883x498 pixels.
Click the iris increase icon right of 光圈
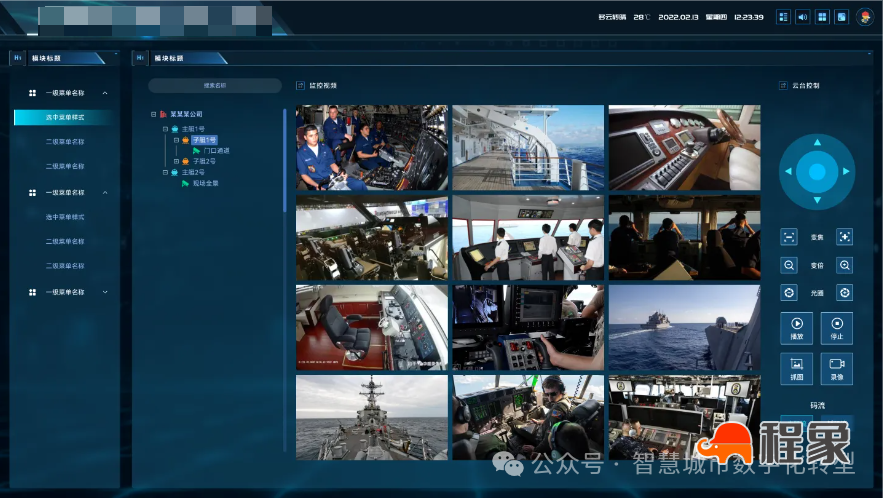point(845,293)
